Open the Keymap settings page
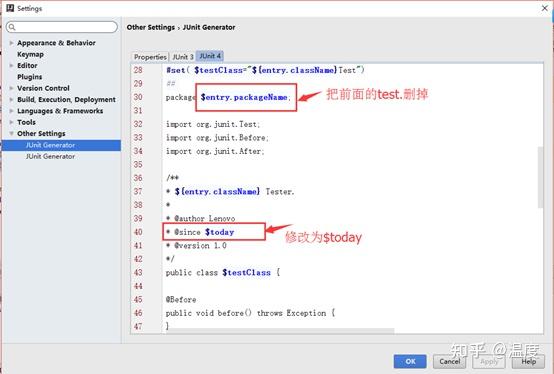The width and height of the screenshot is (554, 374). tap(30, 54)
